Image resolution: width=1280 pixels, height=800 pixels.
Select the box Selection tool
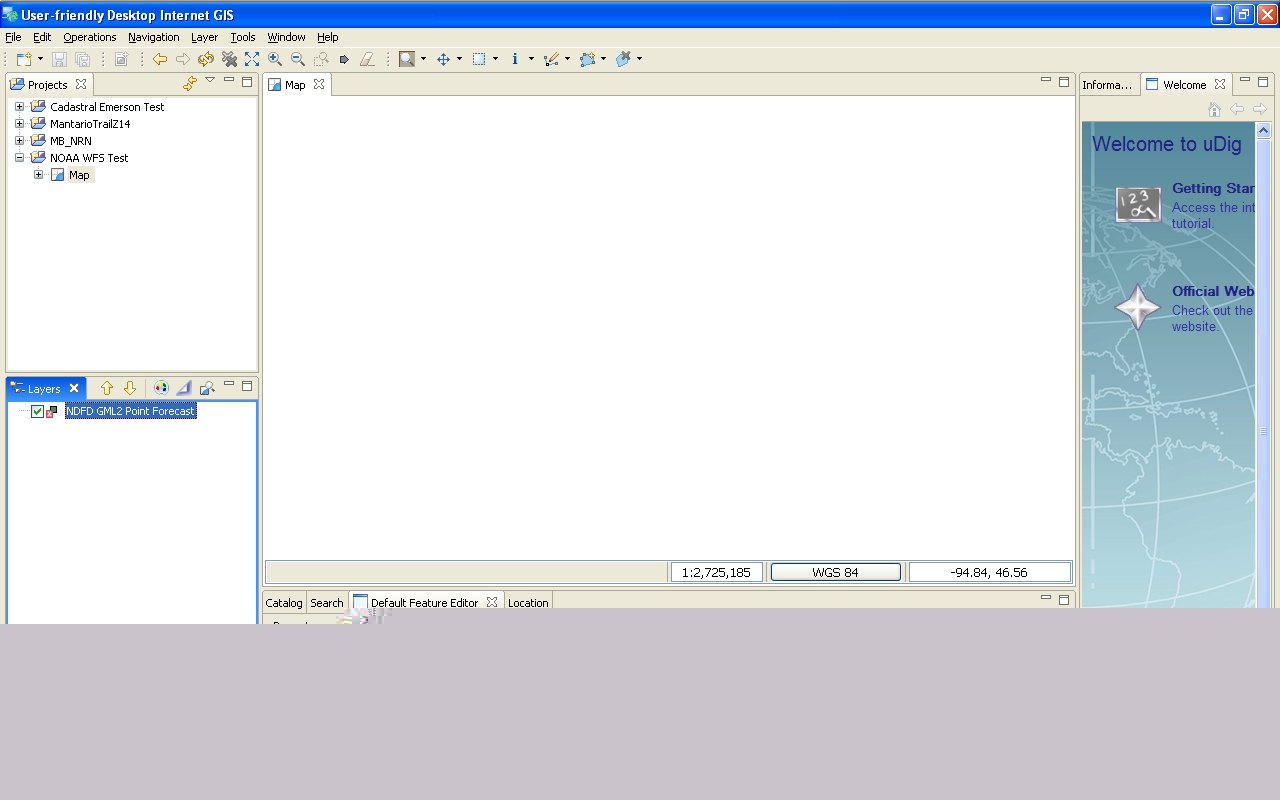pyautogui.click(x=479, y=59)
